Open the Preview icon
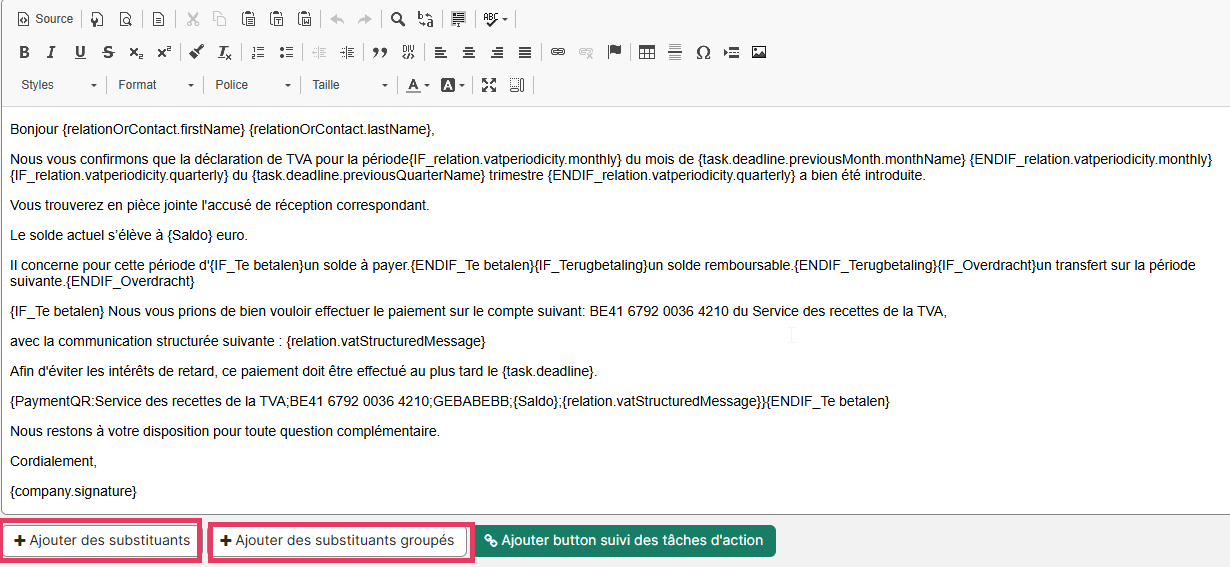 pos(125,19)
